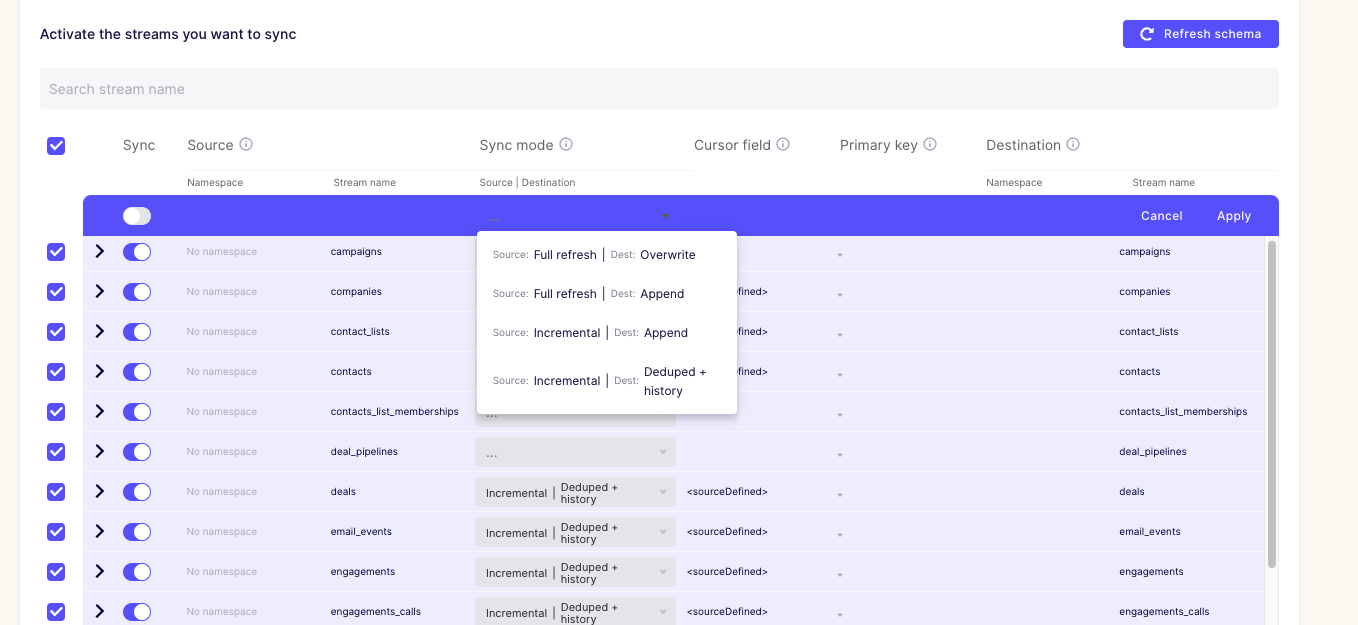Screen dimensions: 1358x625
Task: Uncheck the contacts stream checkbox
Action: coord(56,371)
